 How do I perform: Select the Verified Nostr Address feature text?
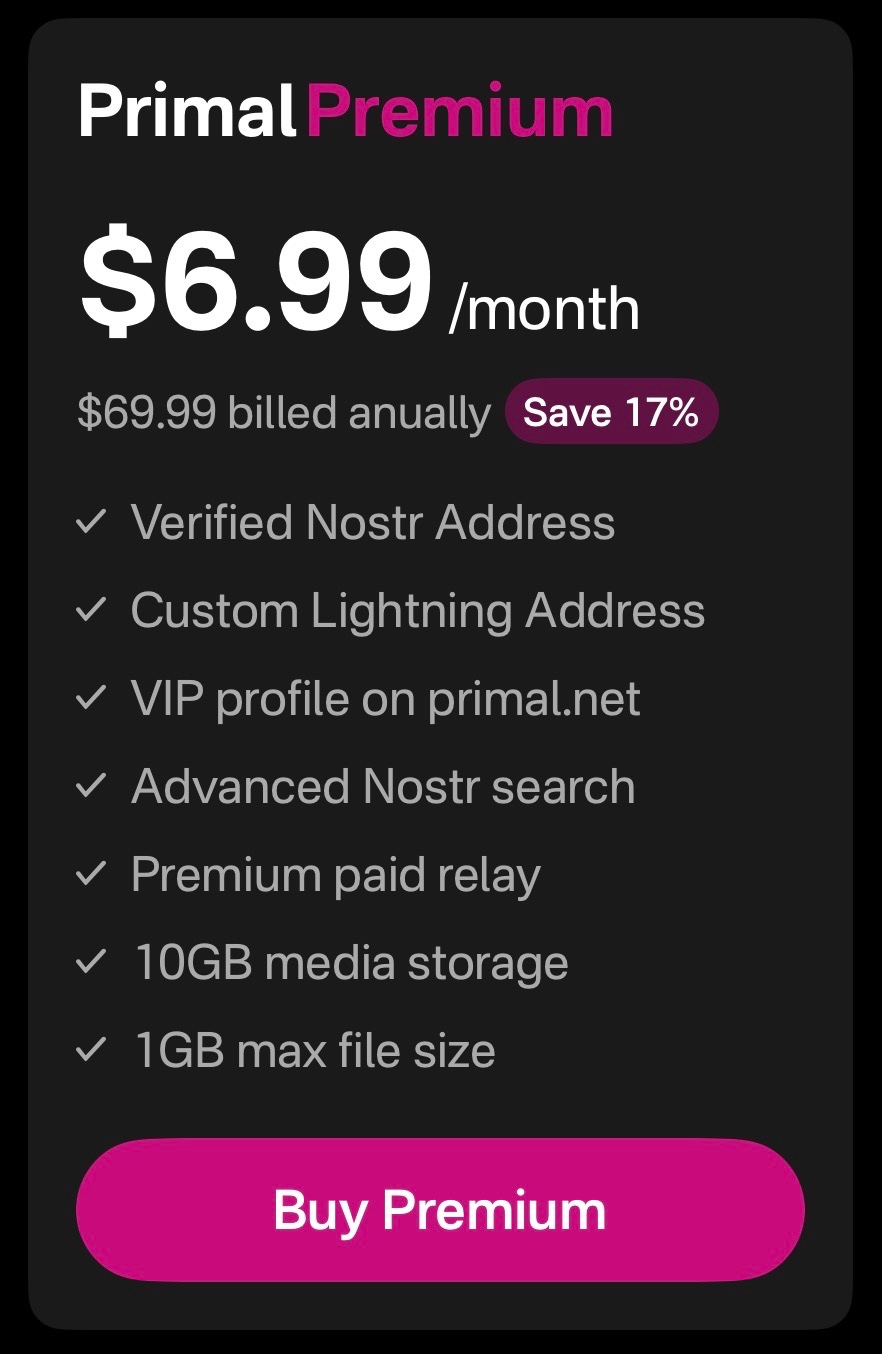click(373, 522)
